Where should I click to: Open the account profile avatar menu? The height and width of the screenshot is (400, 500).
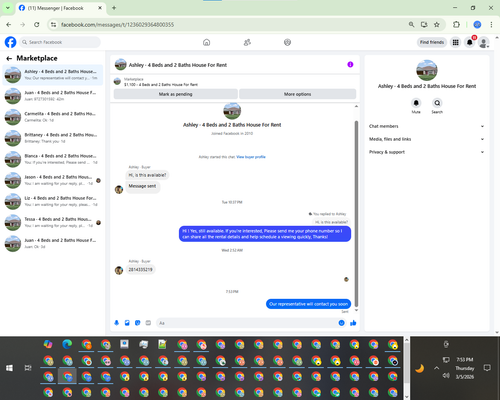pos(484,42)
